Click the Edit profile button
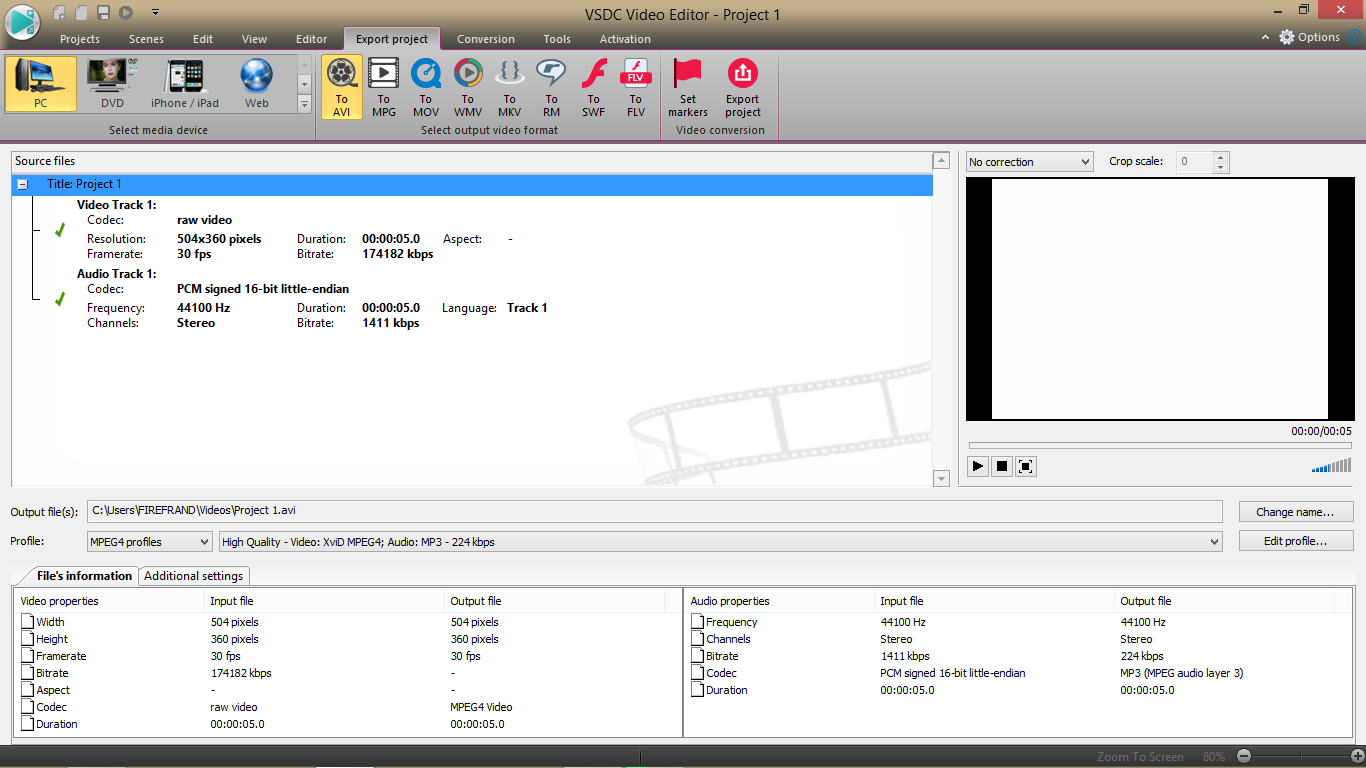Viewport: 1366px width, 768px height. click(1295, 540)
